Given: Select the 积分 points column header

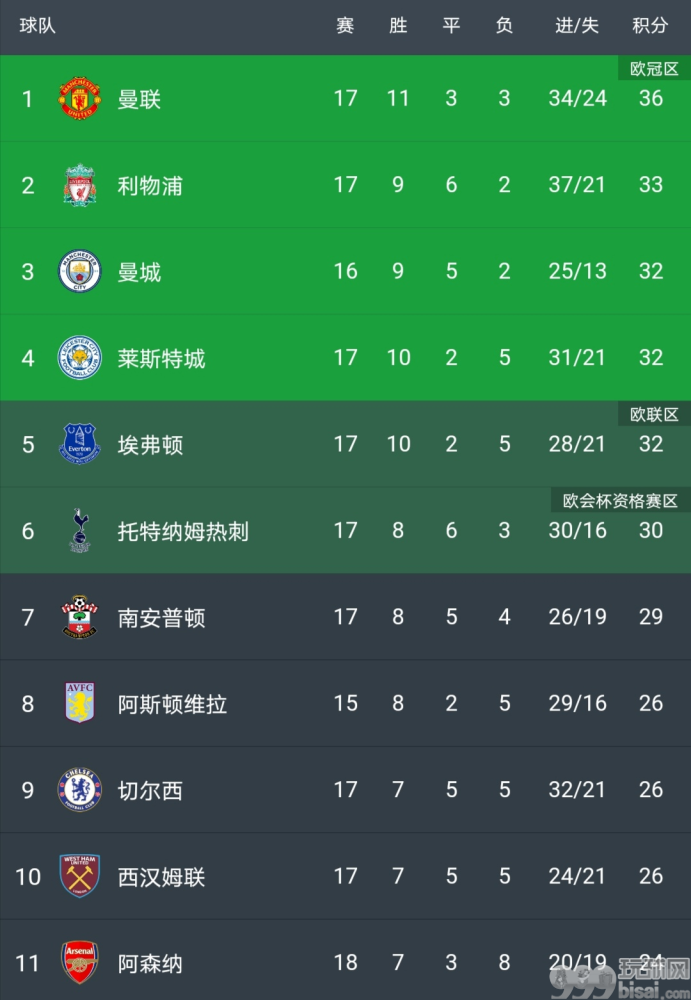Looking at the screenshot, I should (x=650, y=26).
